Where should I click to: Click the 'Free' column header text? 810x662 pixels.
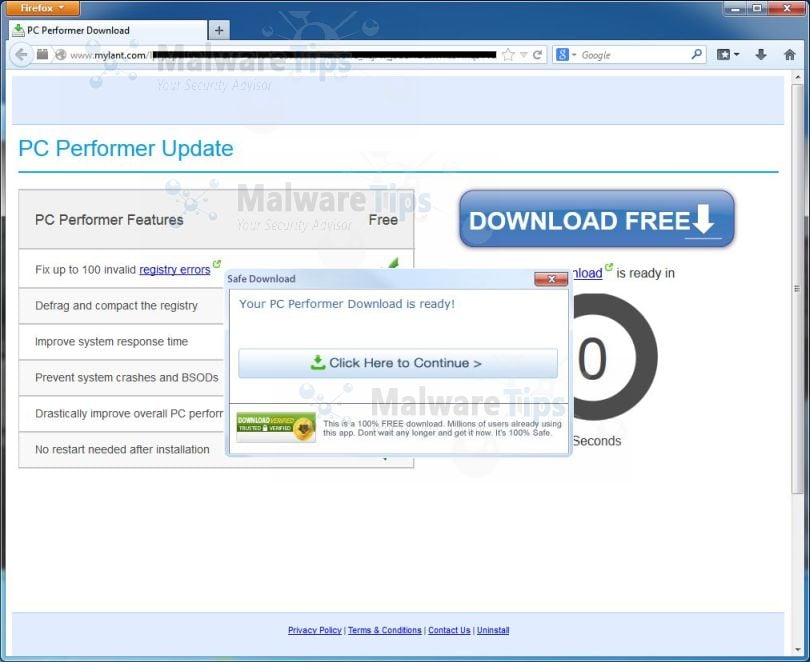point(383,220)
